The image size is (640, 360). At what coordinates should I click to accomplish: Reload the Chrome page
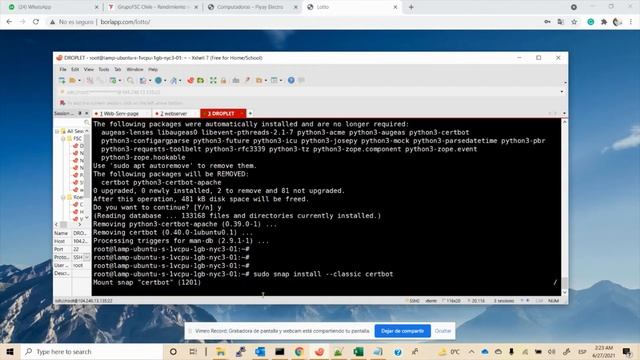click(x=36, y=22)
